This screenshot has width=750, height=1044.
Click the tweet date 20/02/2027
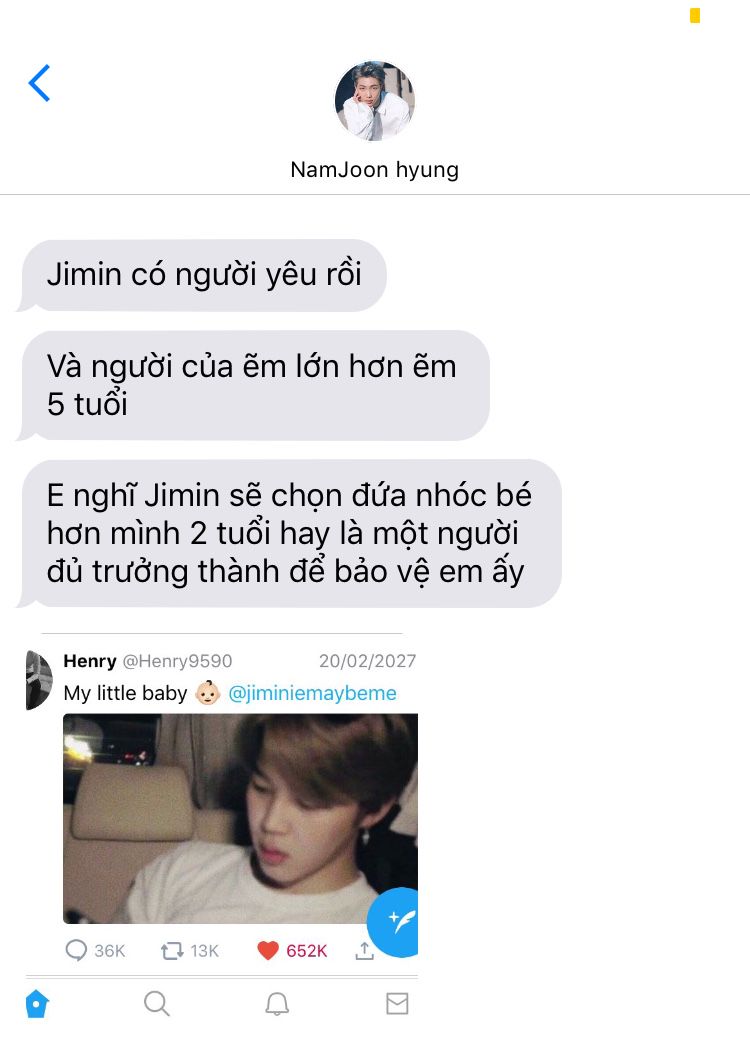click(x=368, y=661)
